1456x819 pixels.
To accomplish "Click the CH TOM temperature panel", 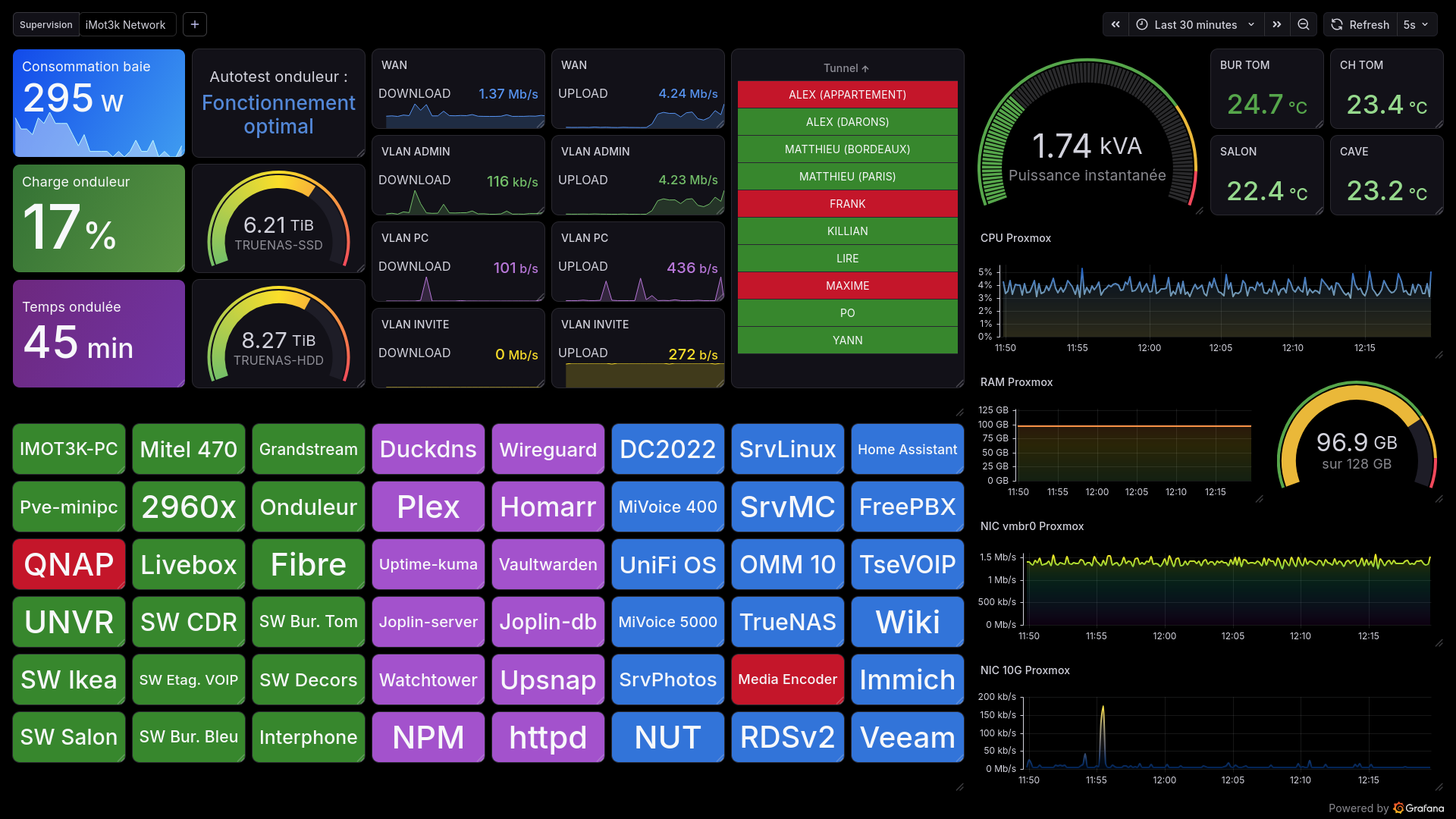I will (1387, 89).
